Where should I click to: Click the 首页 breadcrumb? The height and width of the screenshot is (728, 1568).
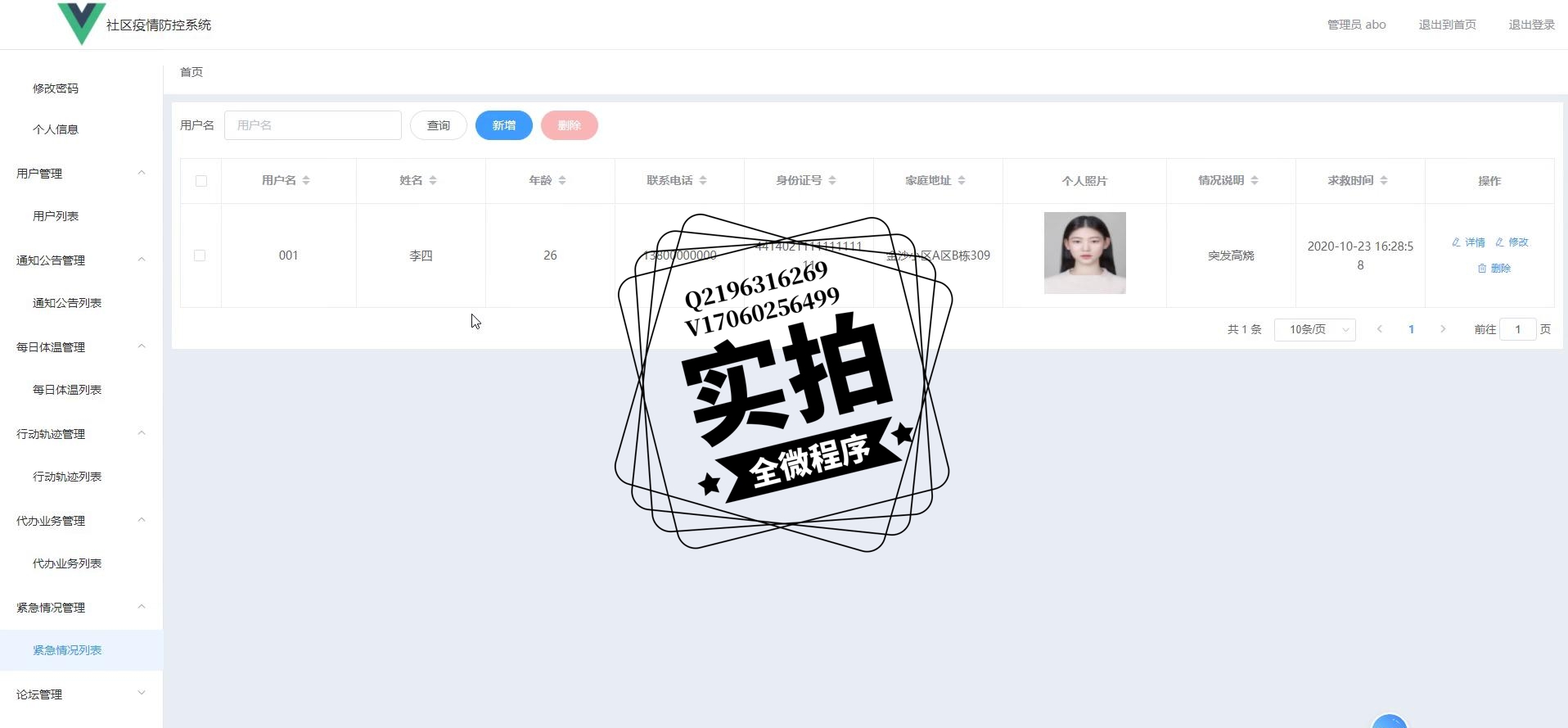pos(191,72)
